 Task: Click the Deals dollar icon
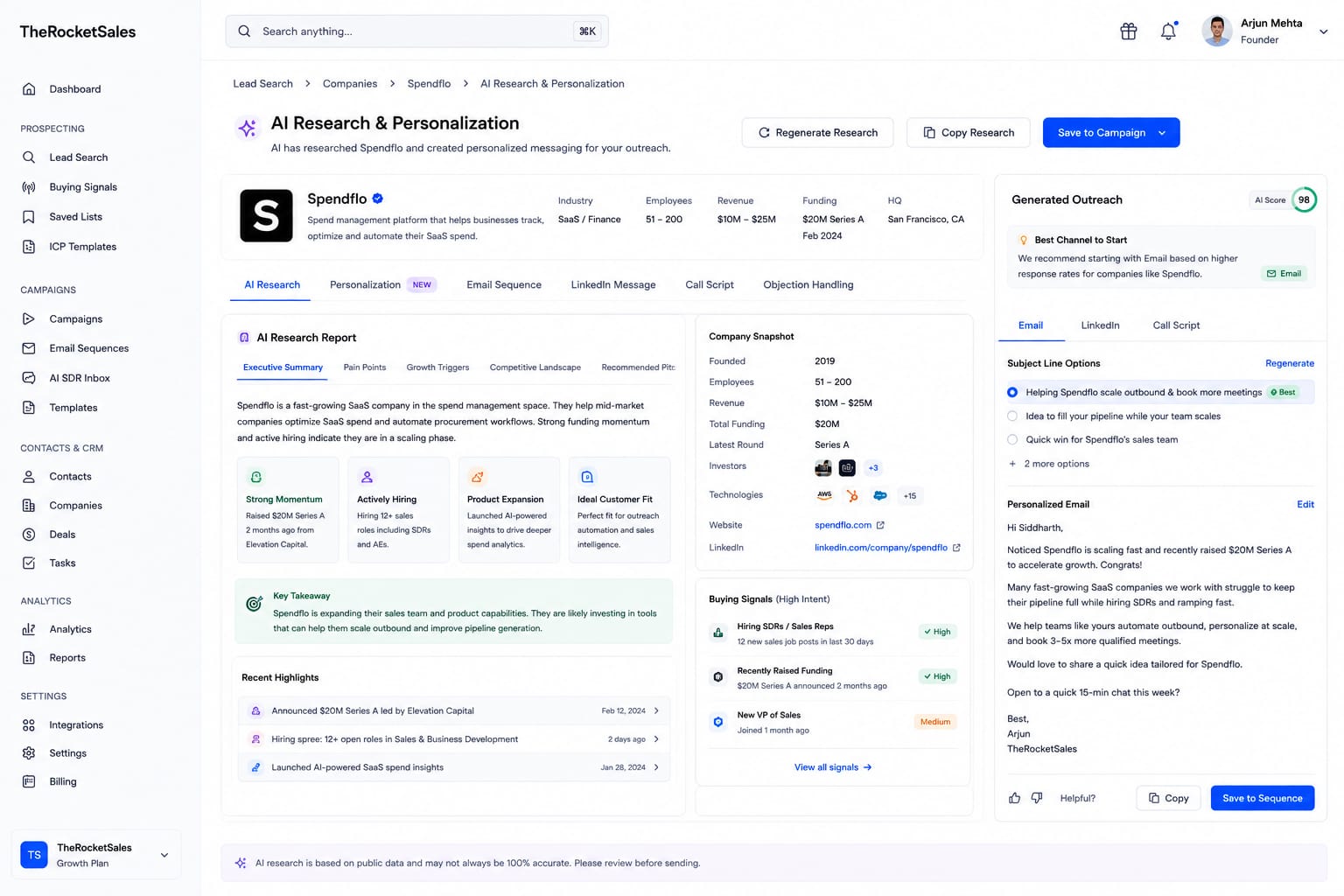[29, 535]
